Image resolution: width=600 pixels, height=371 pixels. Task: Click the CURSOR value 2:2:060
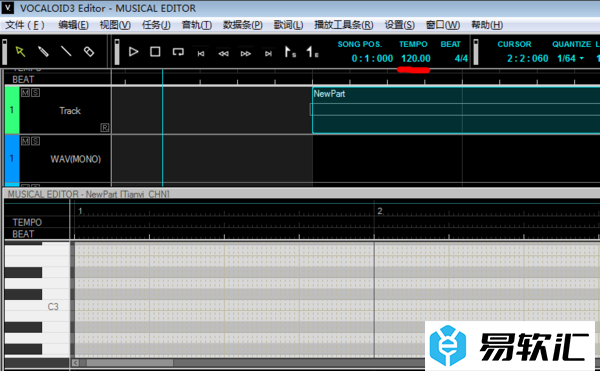(528, 59)
